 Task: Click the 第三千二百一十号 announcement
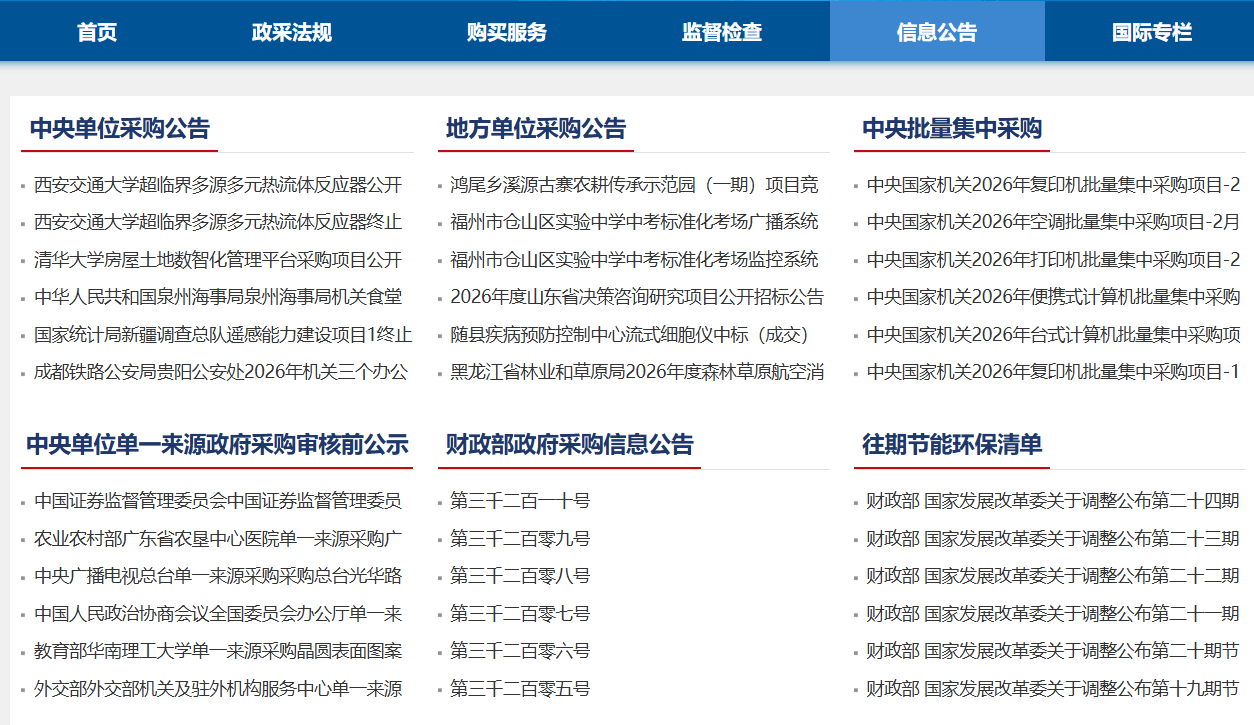[x=520, y=501]
